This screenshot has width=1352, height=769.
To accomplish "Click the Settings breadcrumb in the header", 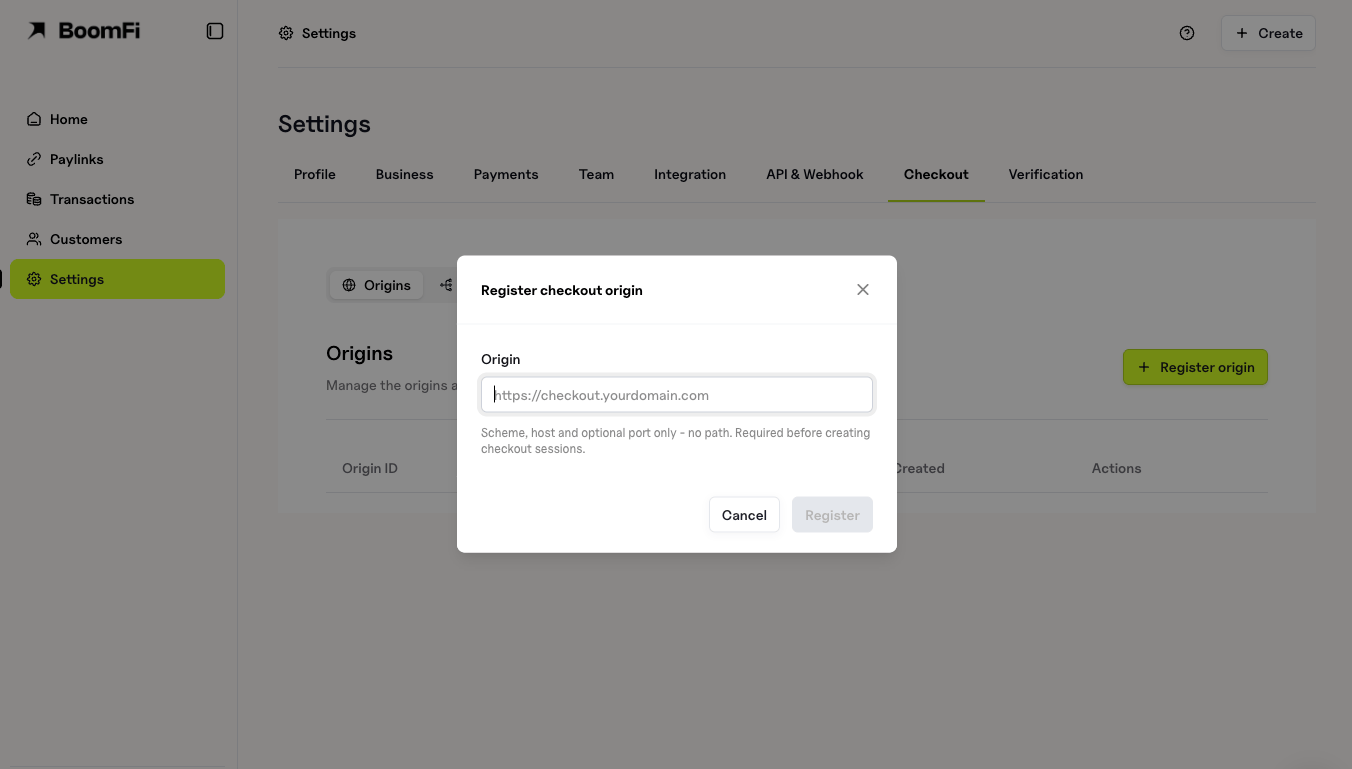I will (317, 33).
